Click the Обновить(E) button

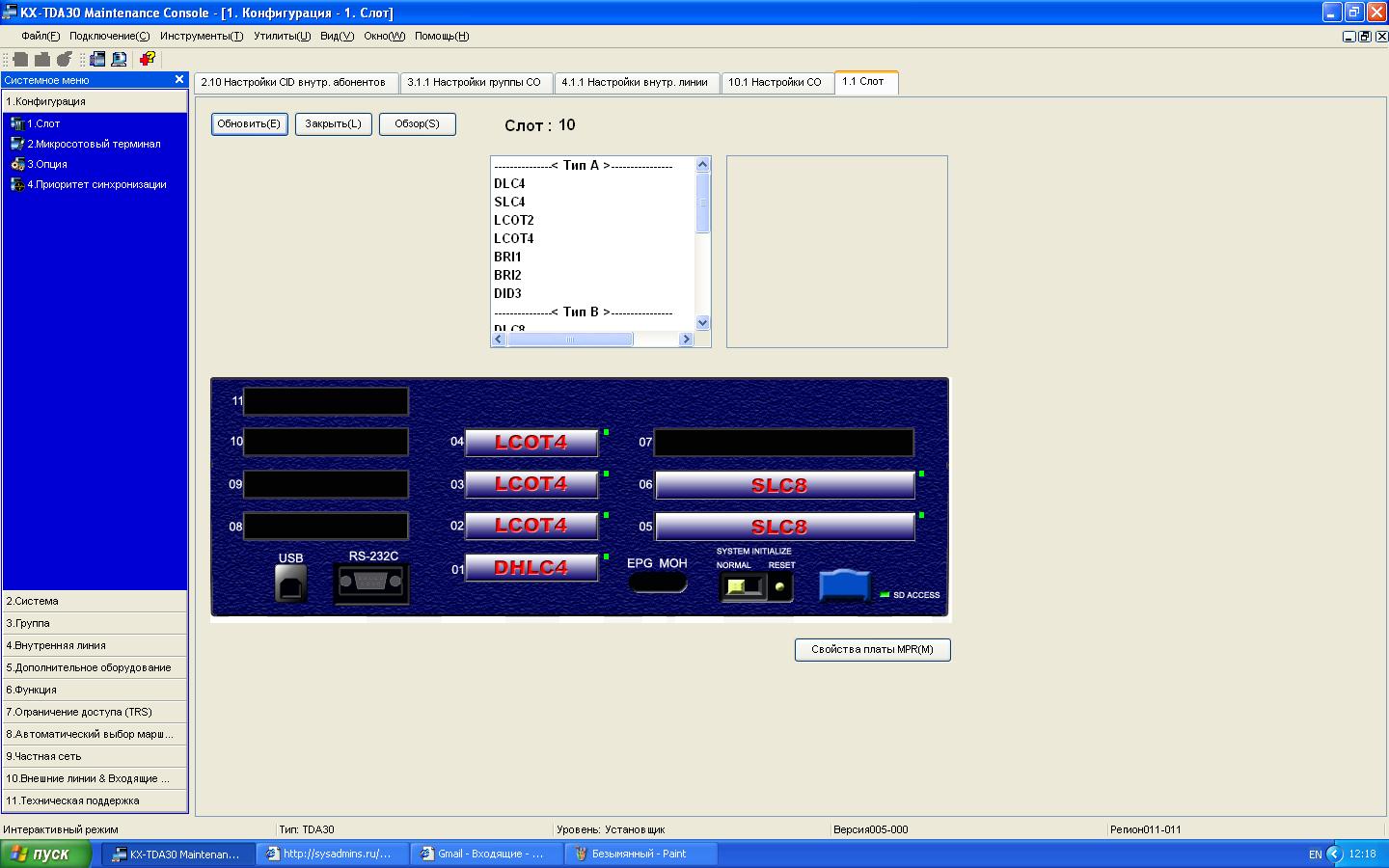click(249, 124)
